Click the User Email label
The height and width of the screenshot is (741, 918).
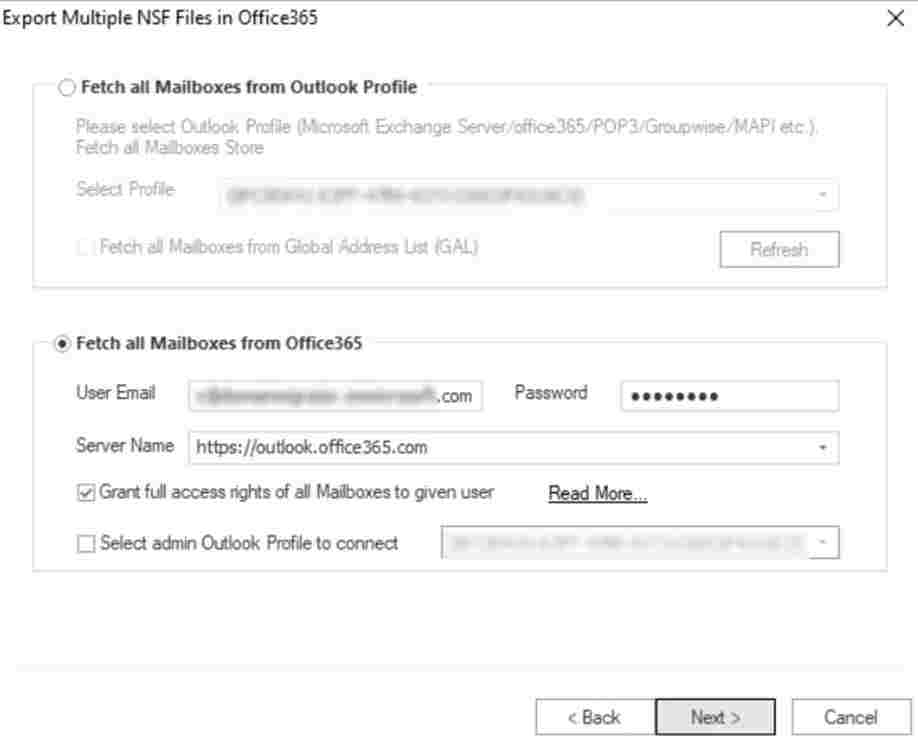(115, 393)
